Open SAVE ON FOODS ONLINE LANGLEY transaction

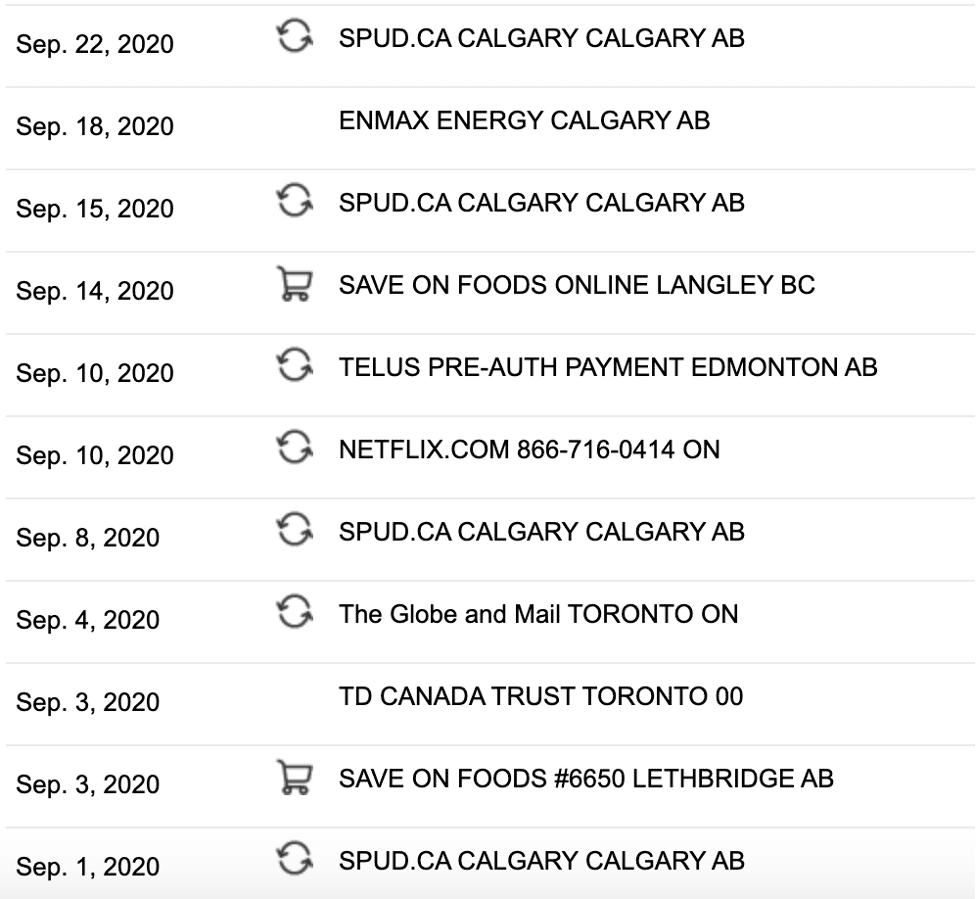577,285
